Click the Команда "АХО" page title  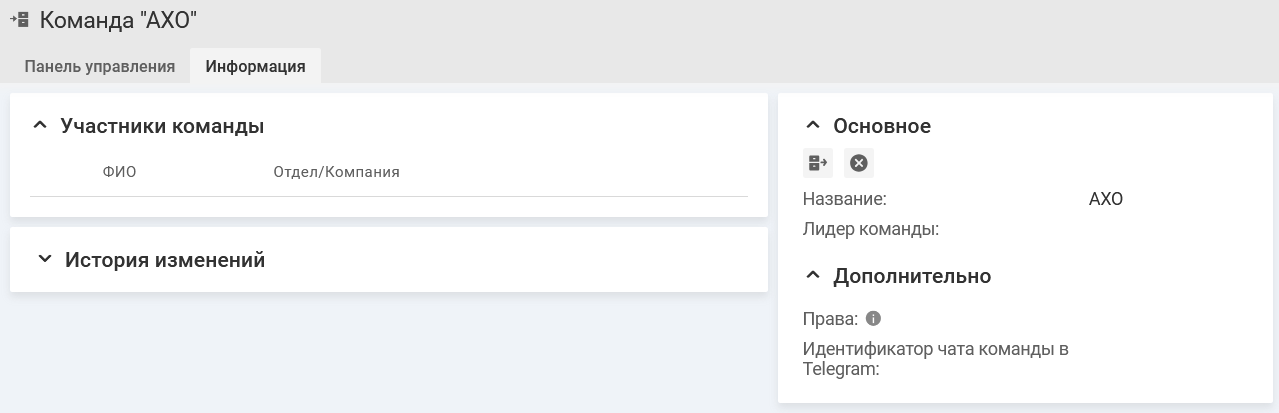(x=118, y=19)
